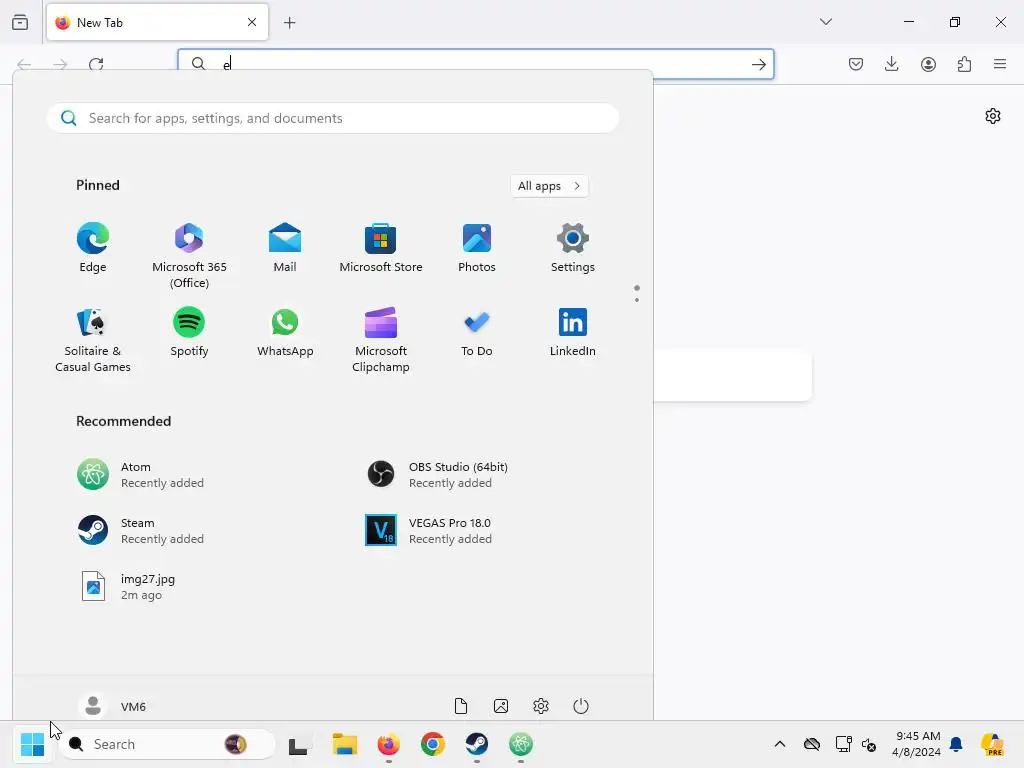Expand the All apps list
The width and height of the screenshot is (1024, 768).
point(549,185)
